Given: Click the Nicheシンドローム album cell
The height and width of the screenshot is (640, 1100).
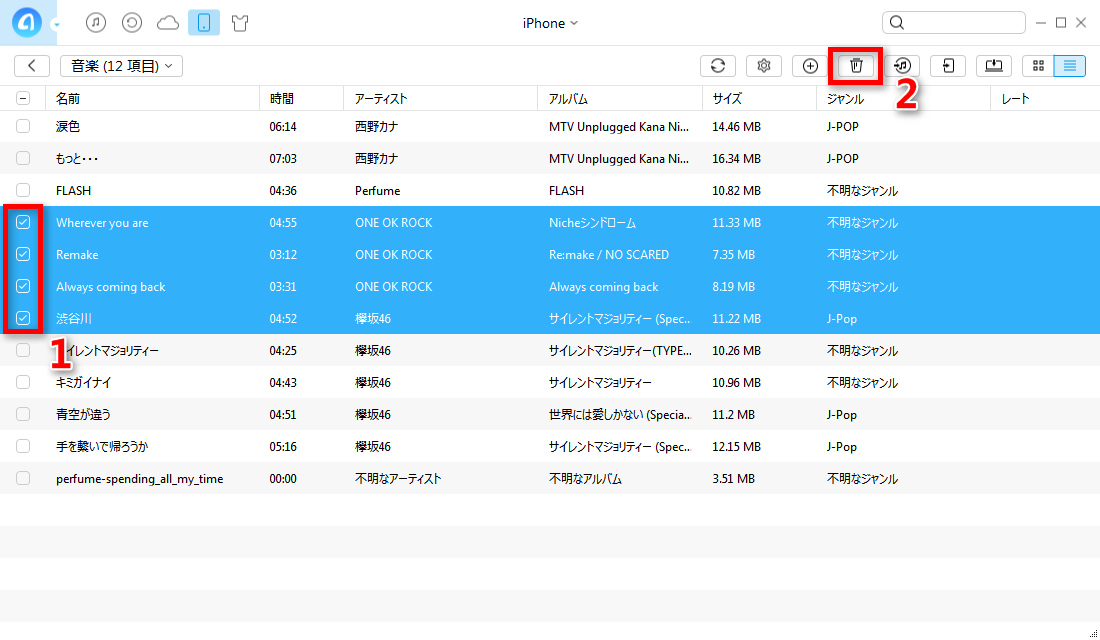Looking at the screenshot, I should pos(592,222).
